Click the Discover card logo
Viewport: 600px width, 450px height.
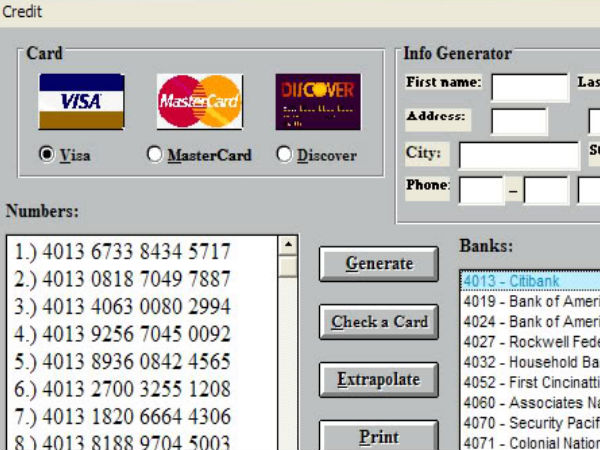pos(318,102)
